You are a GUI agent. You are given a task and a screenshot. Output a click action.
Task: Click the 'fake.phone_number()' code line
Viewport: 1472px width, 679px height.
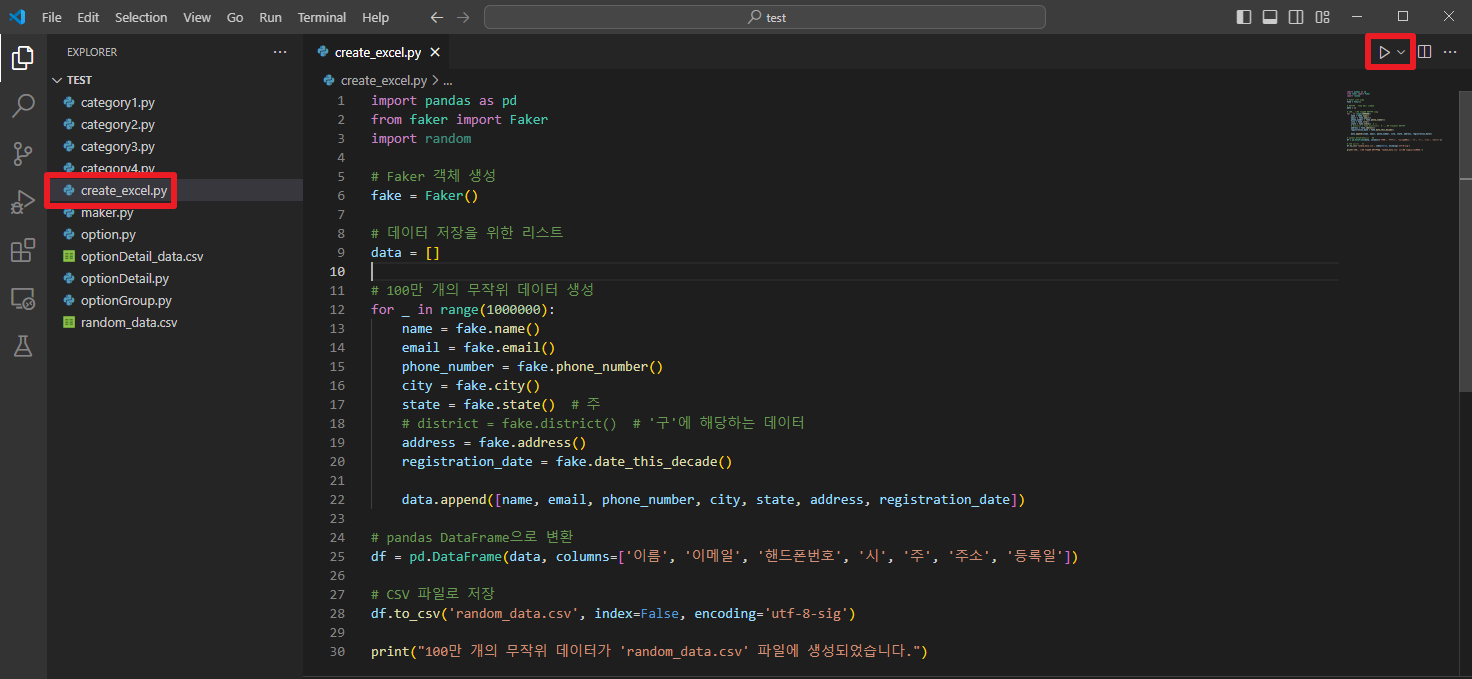point(532,366)
